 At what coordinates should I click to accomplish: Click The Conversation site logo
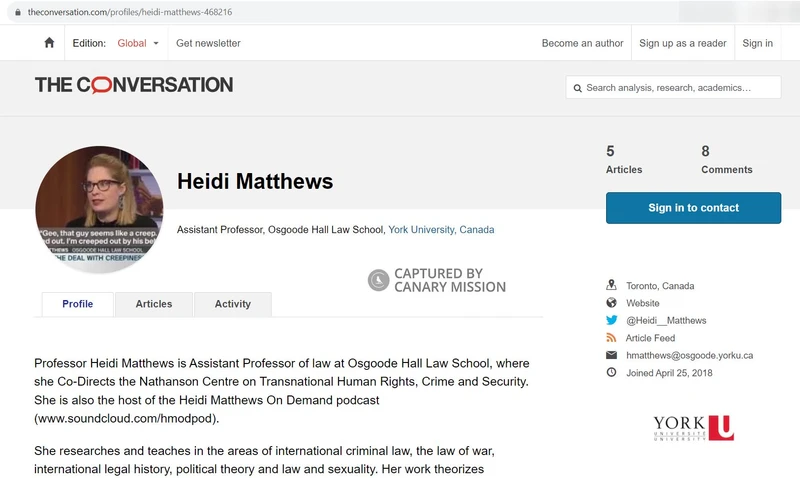pos(134,85)
